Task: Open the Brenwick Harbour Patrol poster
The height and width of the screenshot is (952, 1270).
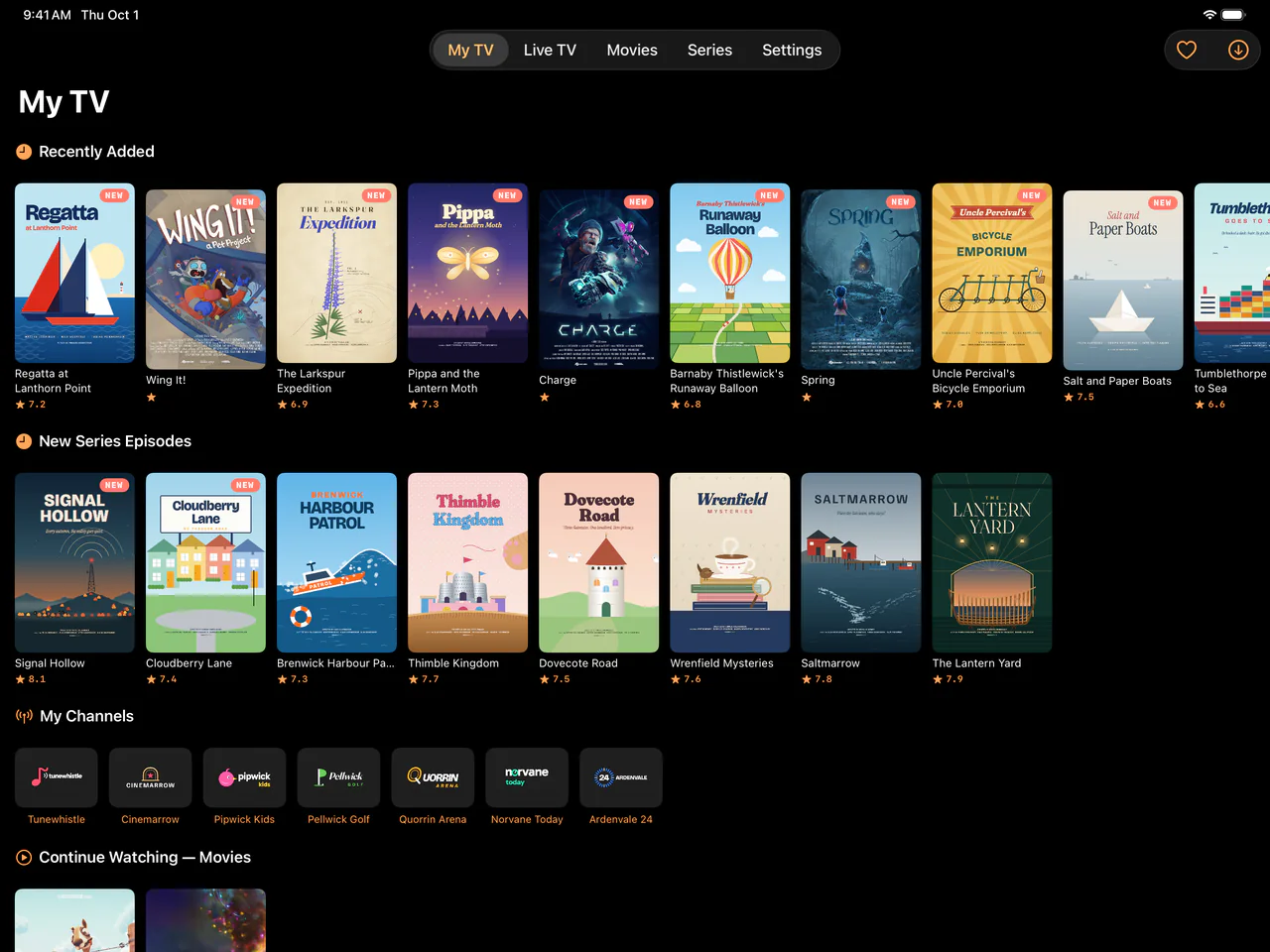Action: click(336, 562)
